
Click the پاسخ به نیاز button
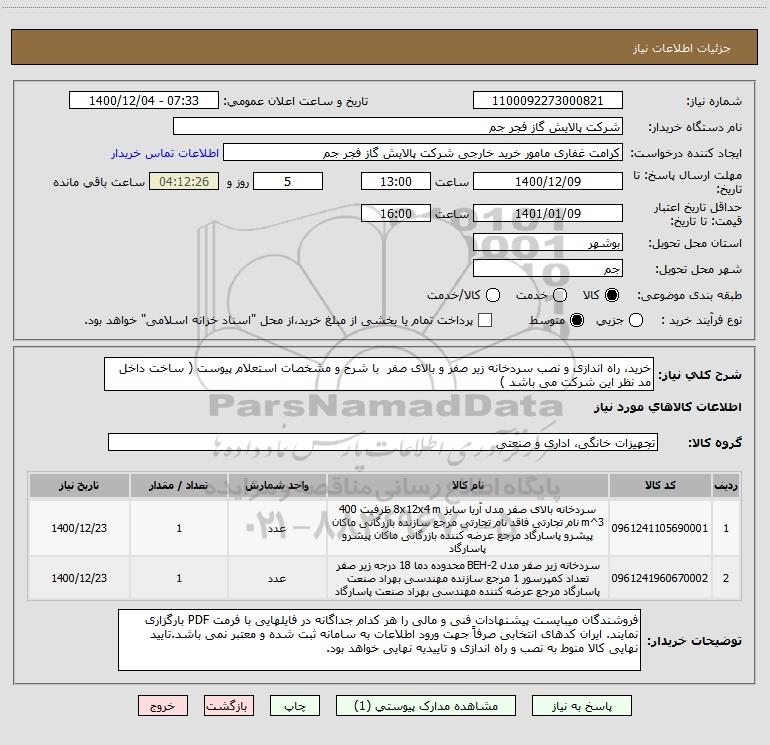click(582, 706)
